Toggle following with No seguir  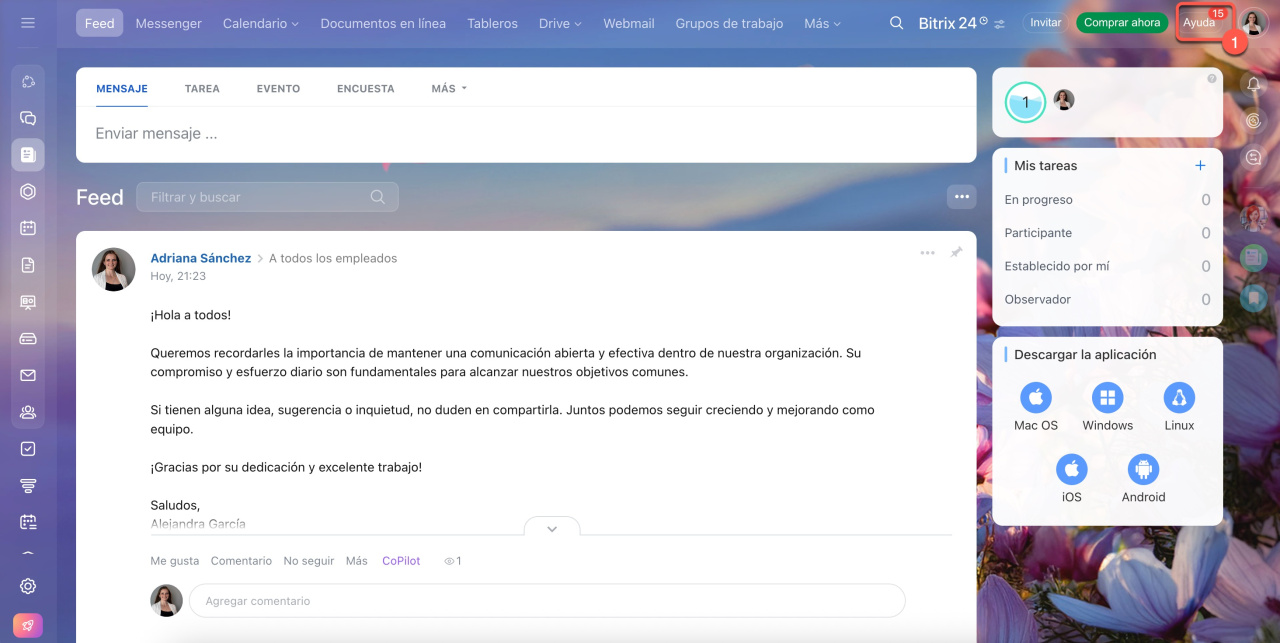click(x=308, y=561)
